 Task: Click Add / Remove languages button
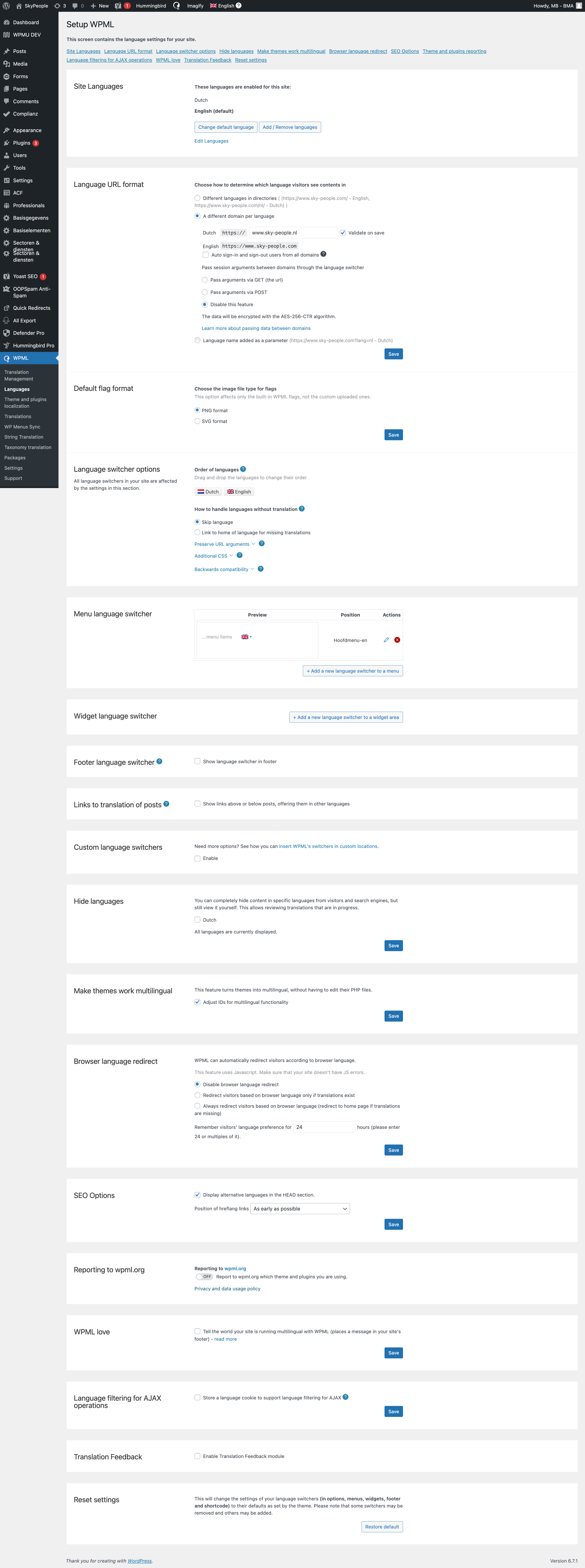(x=290, y=127)
